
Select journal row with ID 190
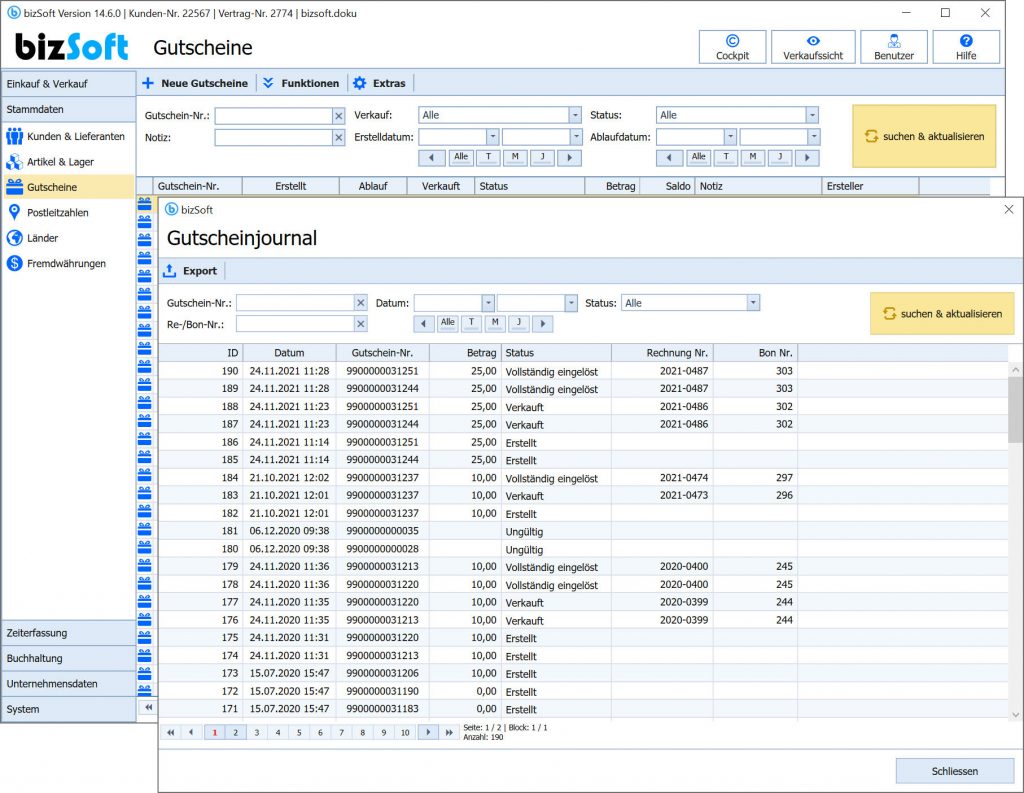click(x=583, y=371)
